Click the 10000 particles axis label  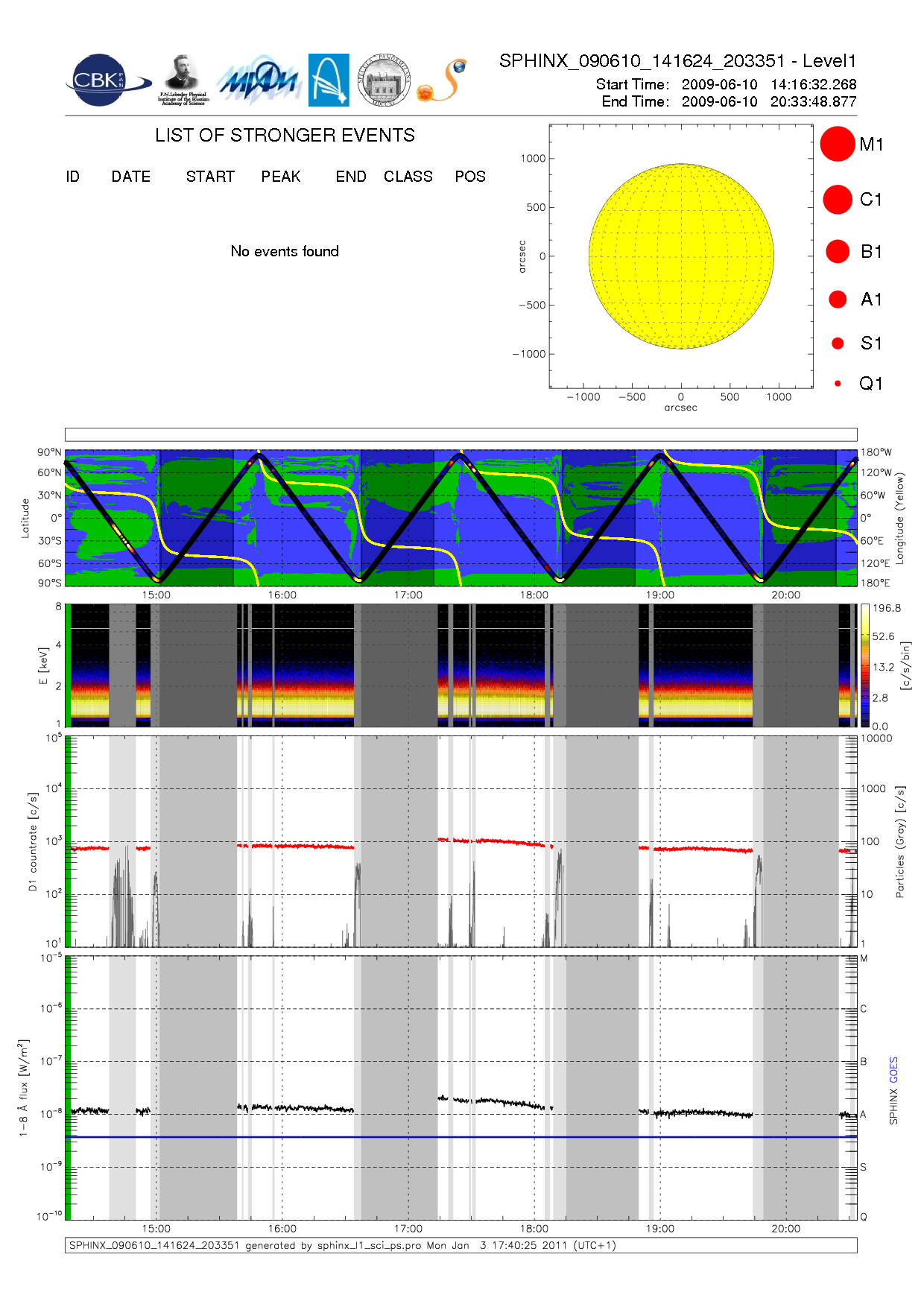tap(876, 738)
